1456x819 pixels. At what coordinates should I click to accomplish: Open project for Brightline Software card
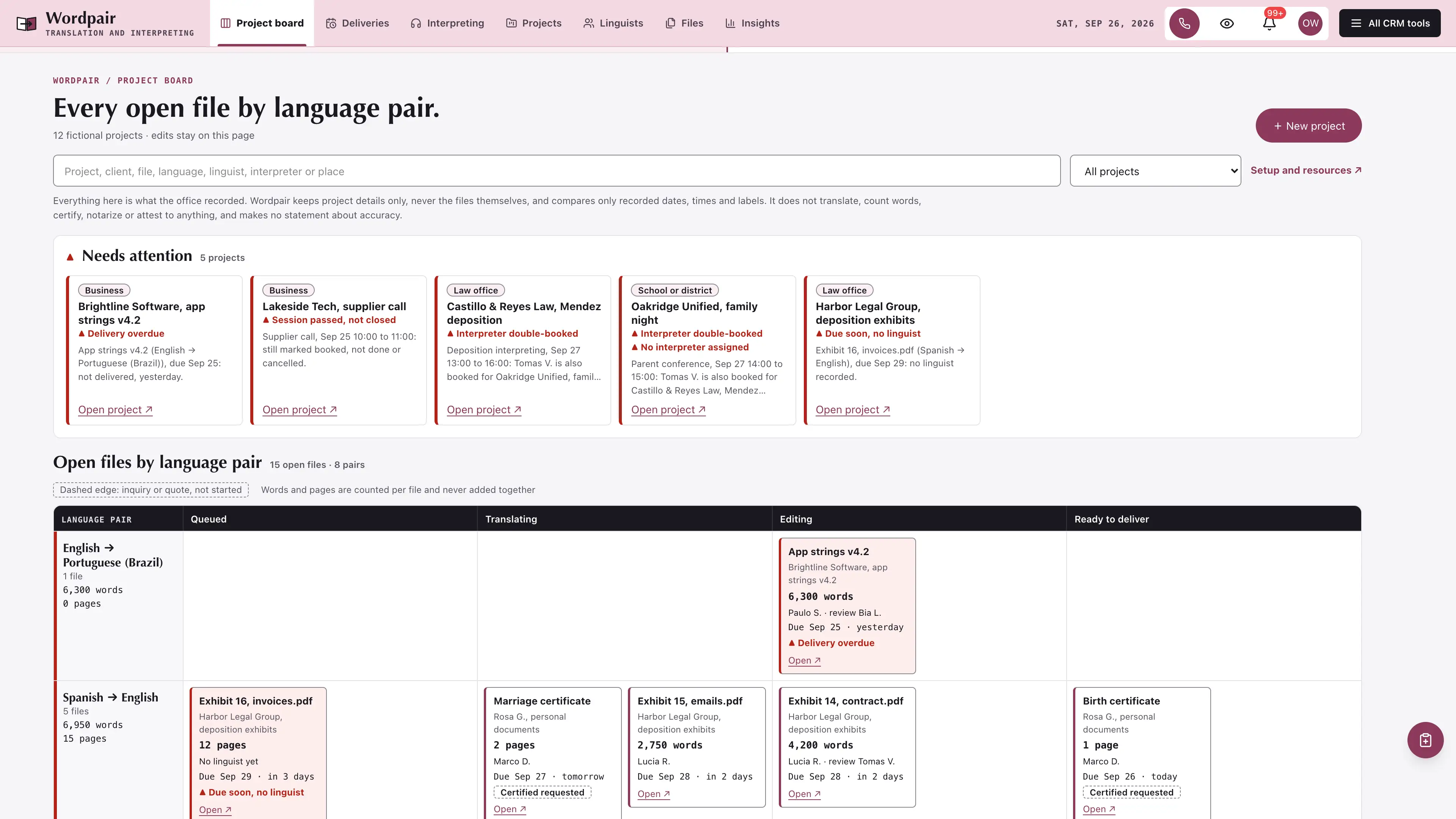coord(115,410)
